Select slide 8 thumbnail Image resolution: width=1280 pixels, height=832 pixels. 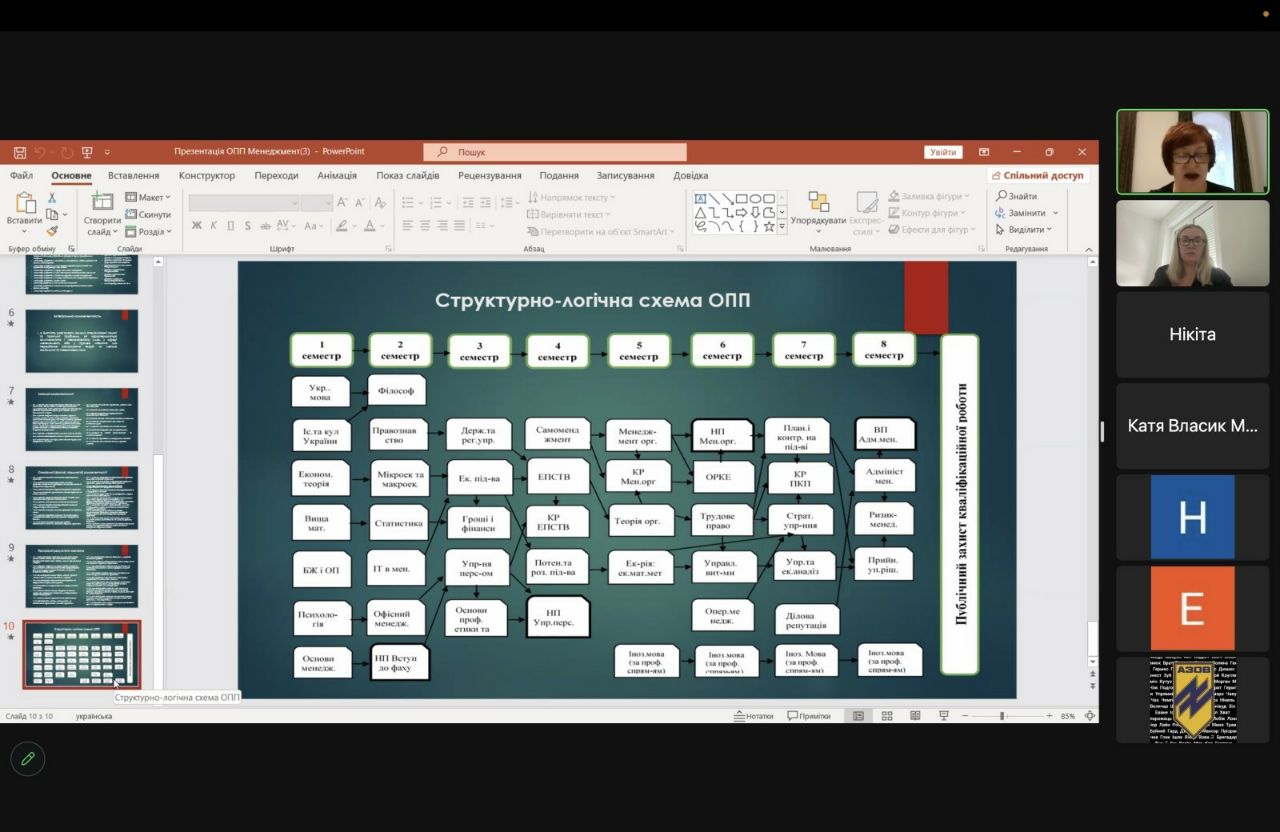(82, 498)
